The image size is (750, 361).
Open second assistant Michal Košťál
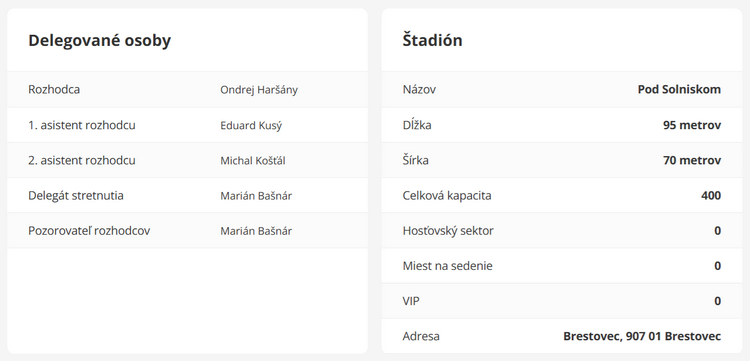click(253, 161)
